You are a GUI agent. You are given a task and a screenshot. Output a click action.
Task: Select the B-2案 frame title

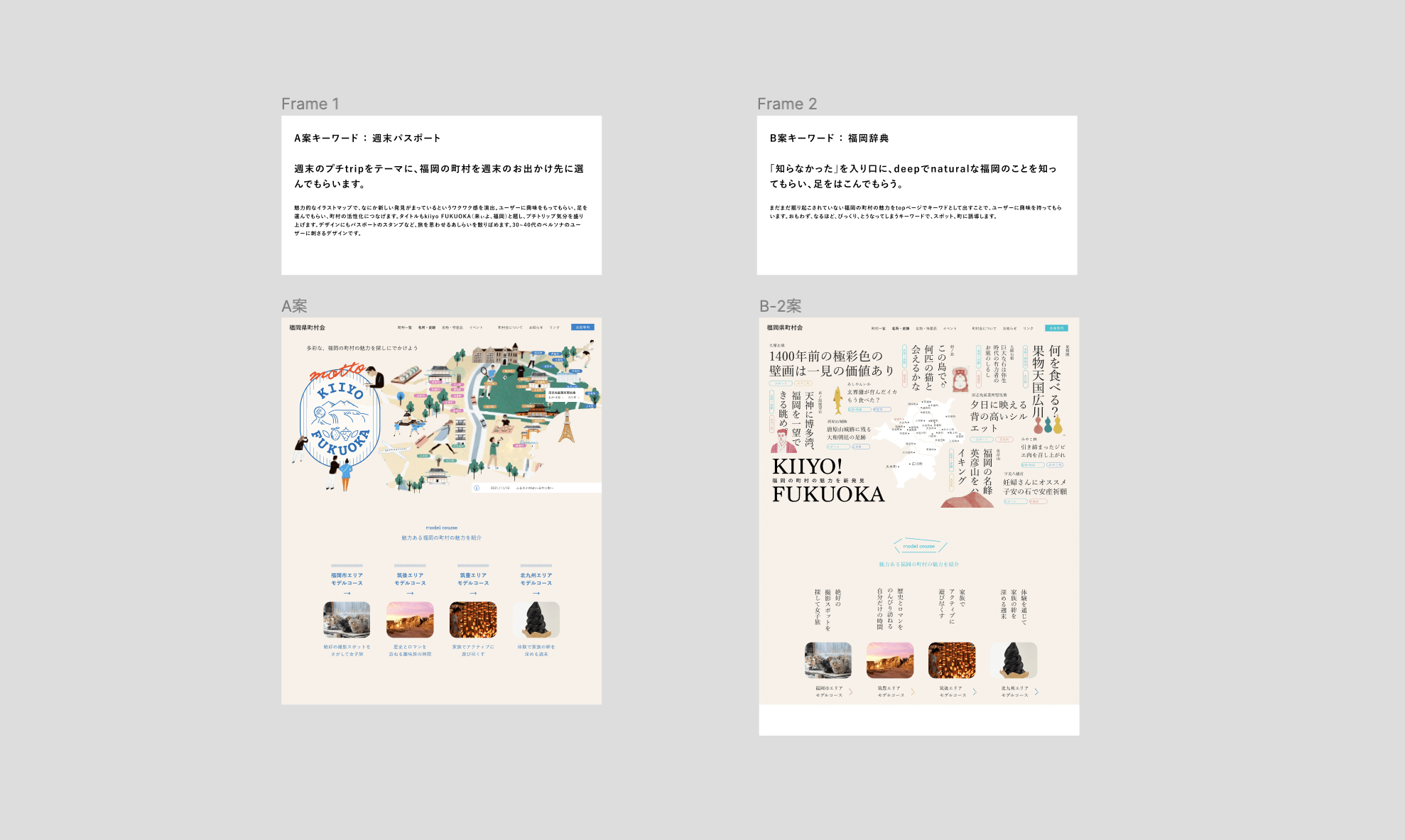pyautogui.click(x=780, y=306)
